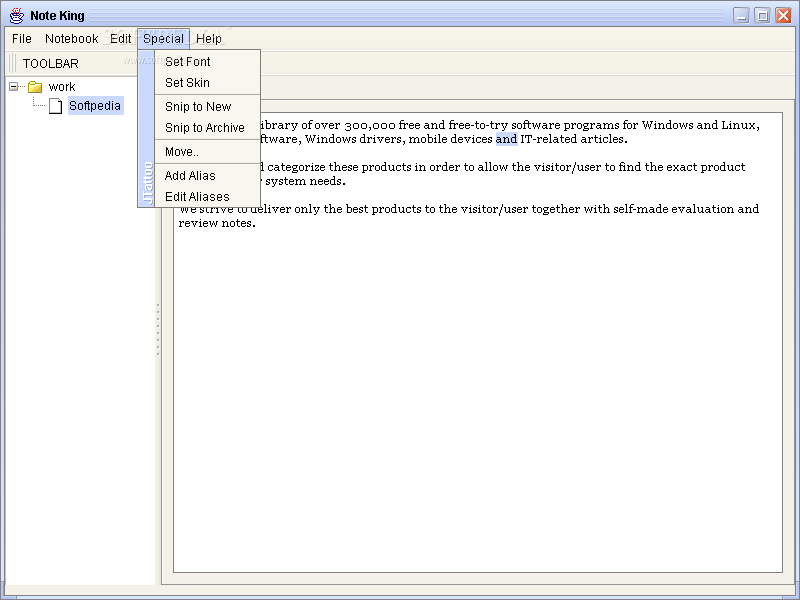Click the TOOLBAR label
This screenshot has height=600, width=800.
pyautogui.click(x=51, y=64)
